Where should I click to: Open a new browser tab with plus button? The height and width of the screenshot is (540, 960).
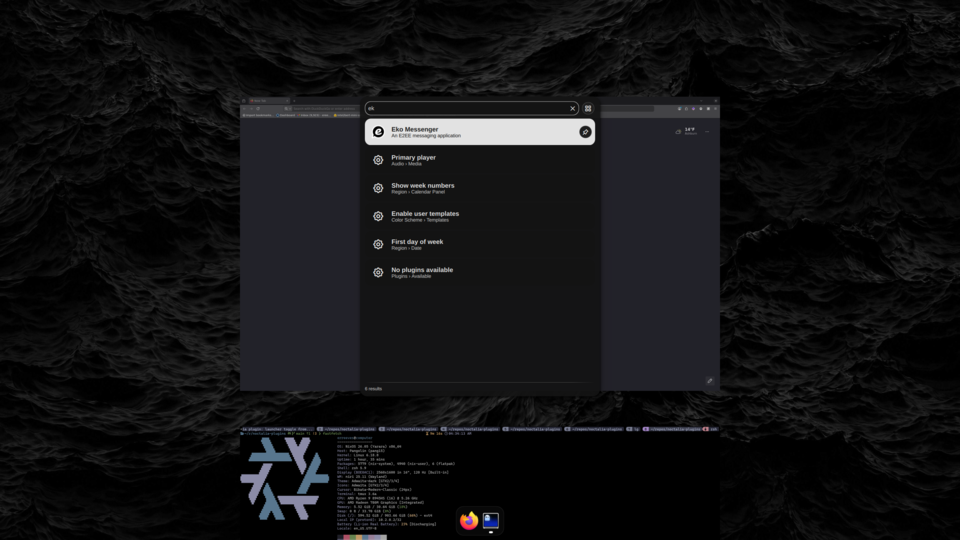pos(294,100)
